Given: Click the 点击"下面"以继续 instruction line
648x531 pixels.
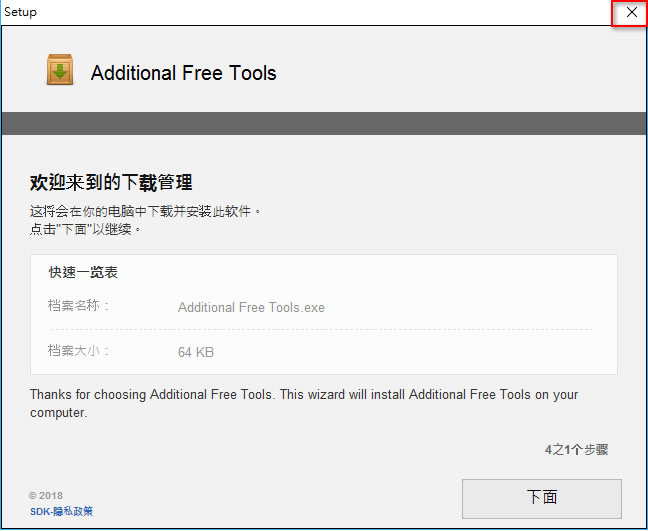Looking at the screenshot, I should coord(85,229).
